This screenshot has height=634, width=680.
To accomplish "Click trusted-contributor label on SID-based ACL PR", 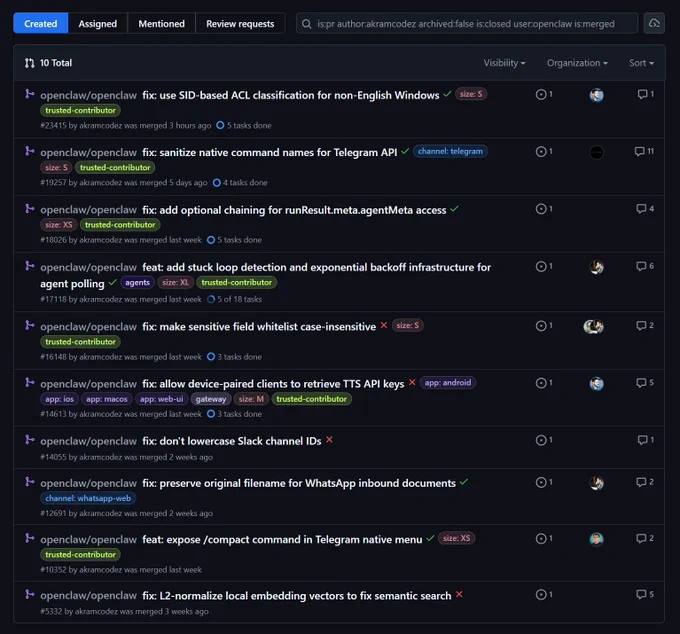I will (x=80, y=111).
